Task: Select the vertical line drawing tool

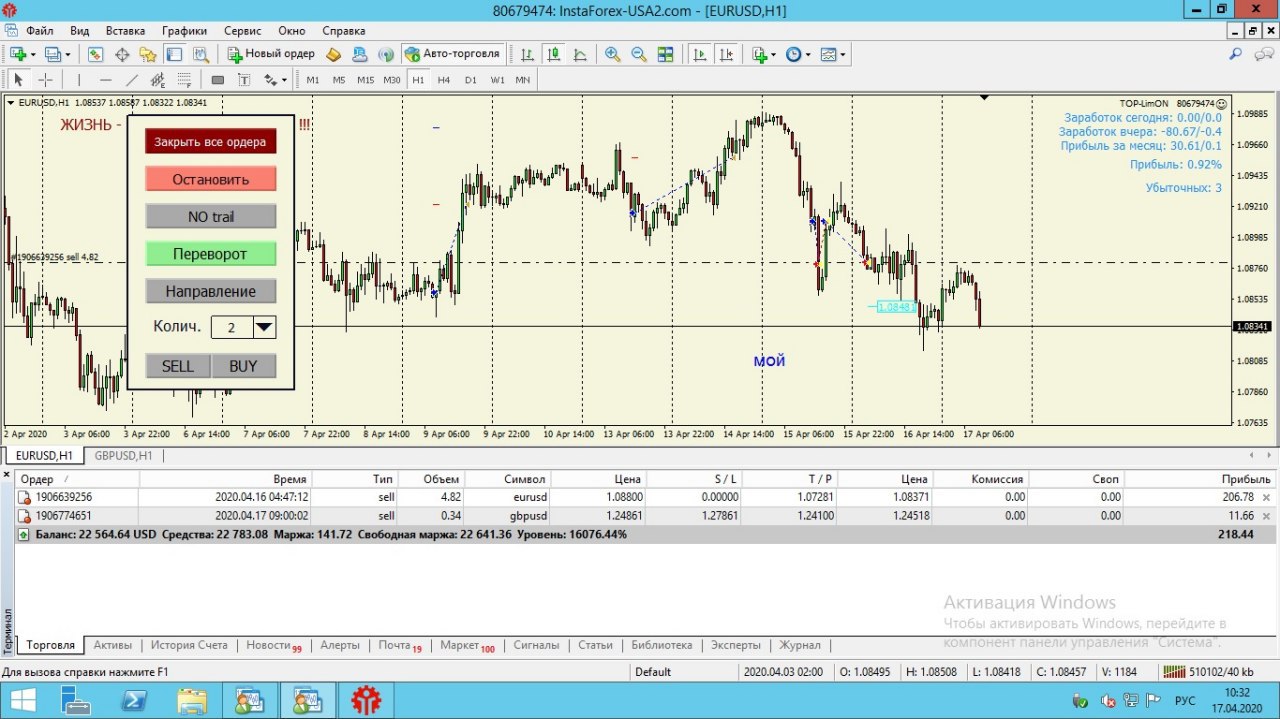Action: [79, 80]
